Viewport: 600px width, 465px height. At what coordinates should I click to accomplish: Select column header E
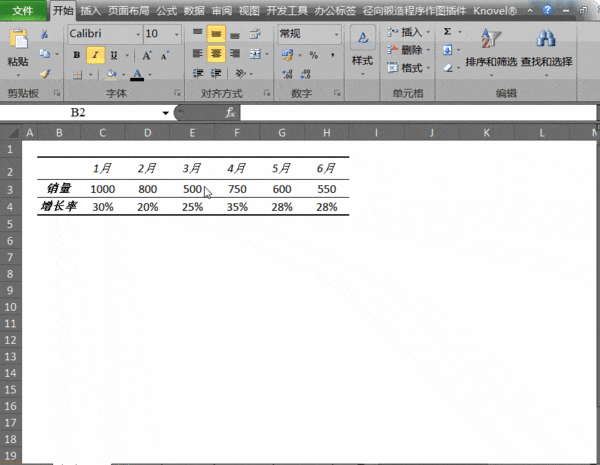(x=192, y=133)
